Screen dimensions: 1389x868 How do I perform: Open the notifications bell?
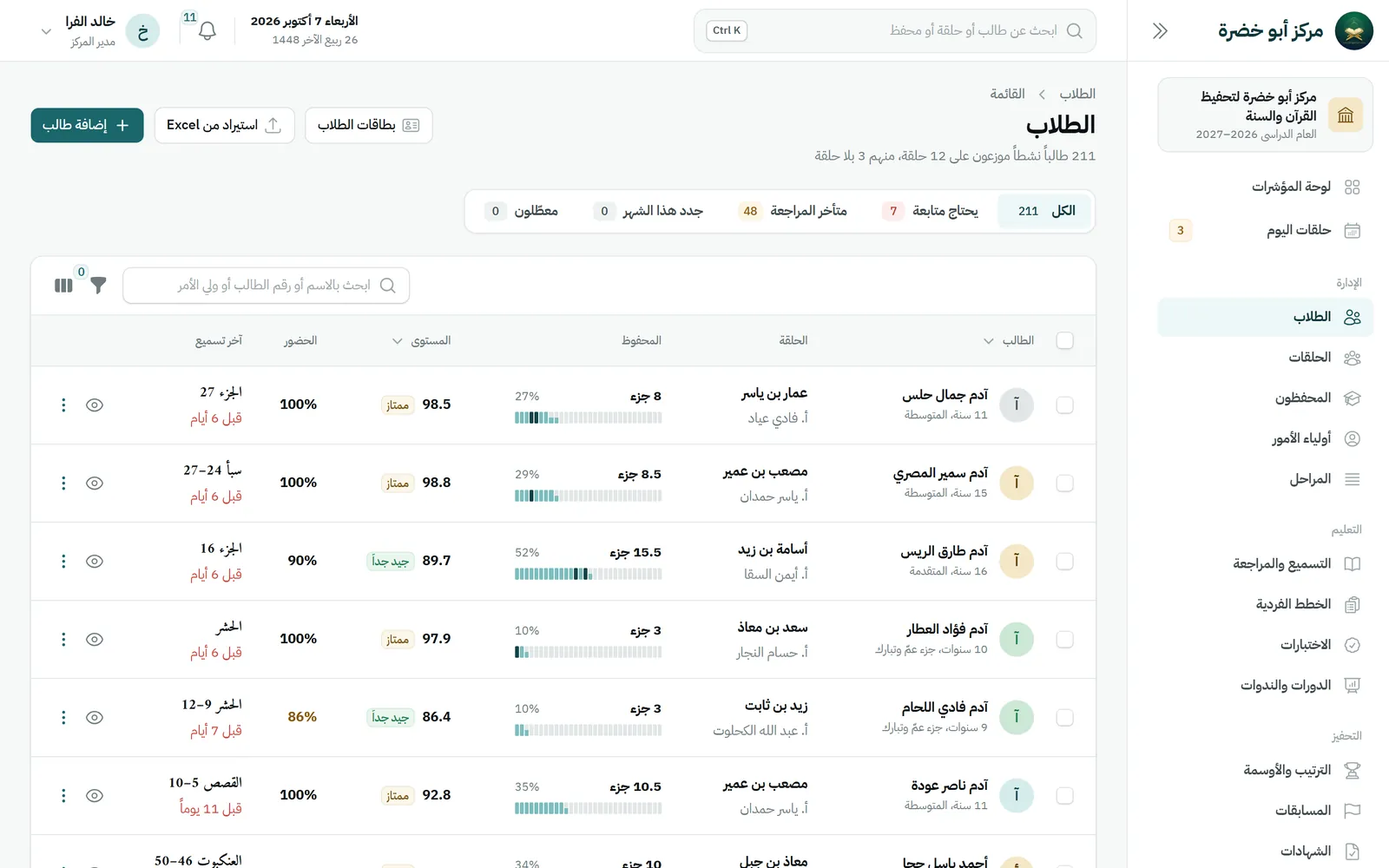[207, 31]
